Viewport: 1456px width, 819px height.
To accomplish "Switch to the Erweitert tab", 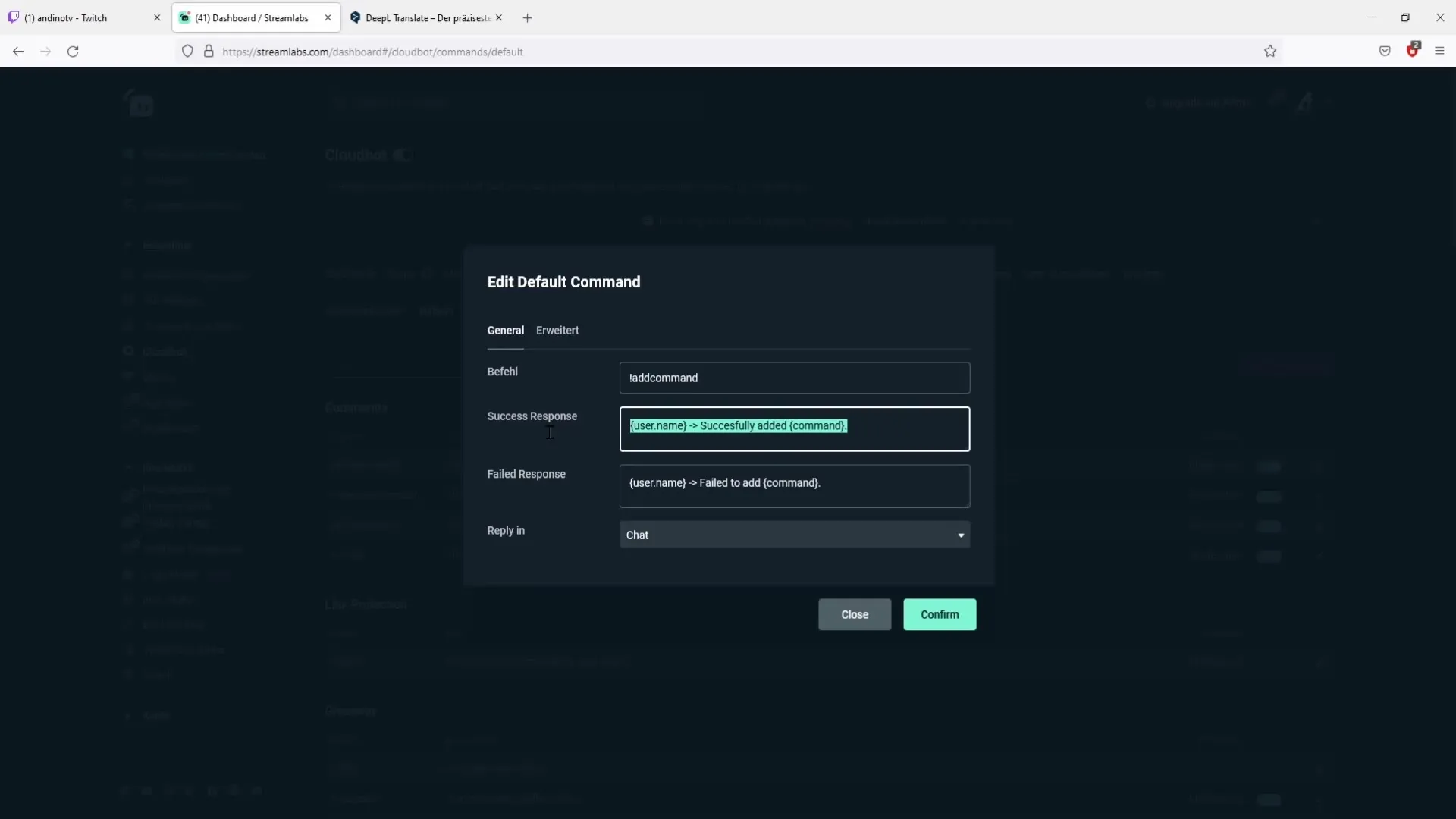I will [557, 331].
